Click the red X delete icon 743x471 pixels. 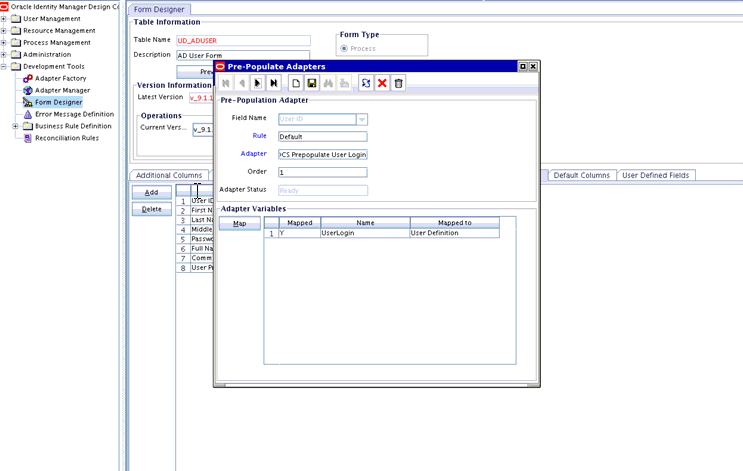click(382, 83)
